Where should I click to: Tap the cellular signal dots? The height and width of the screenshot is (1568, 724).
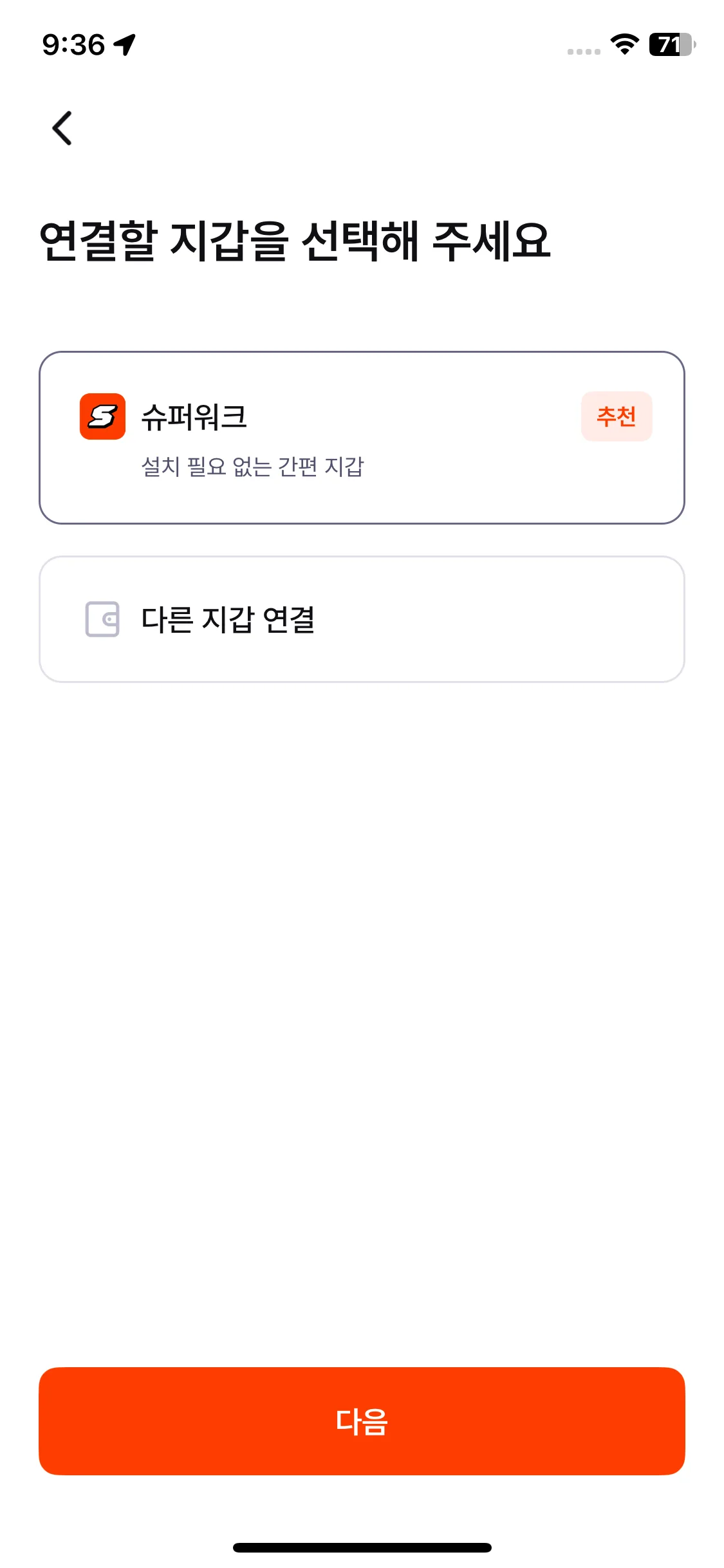click(584, 51)
